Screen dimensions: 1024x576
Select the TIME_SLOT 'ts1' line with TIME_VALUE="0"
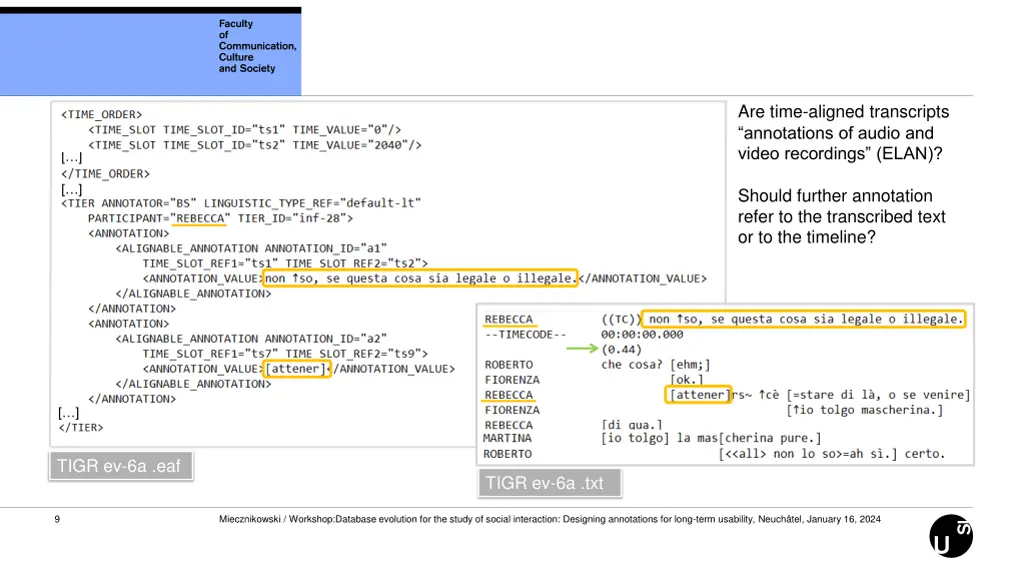245,130
